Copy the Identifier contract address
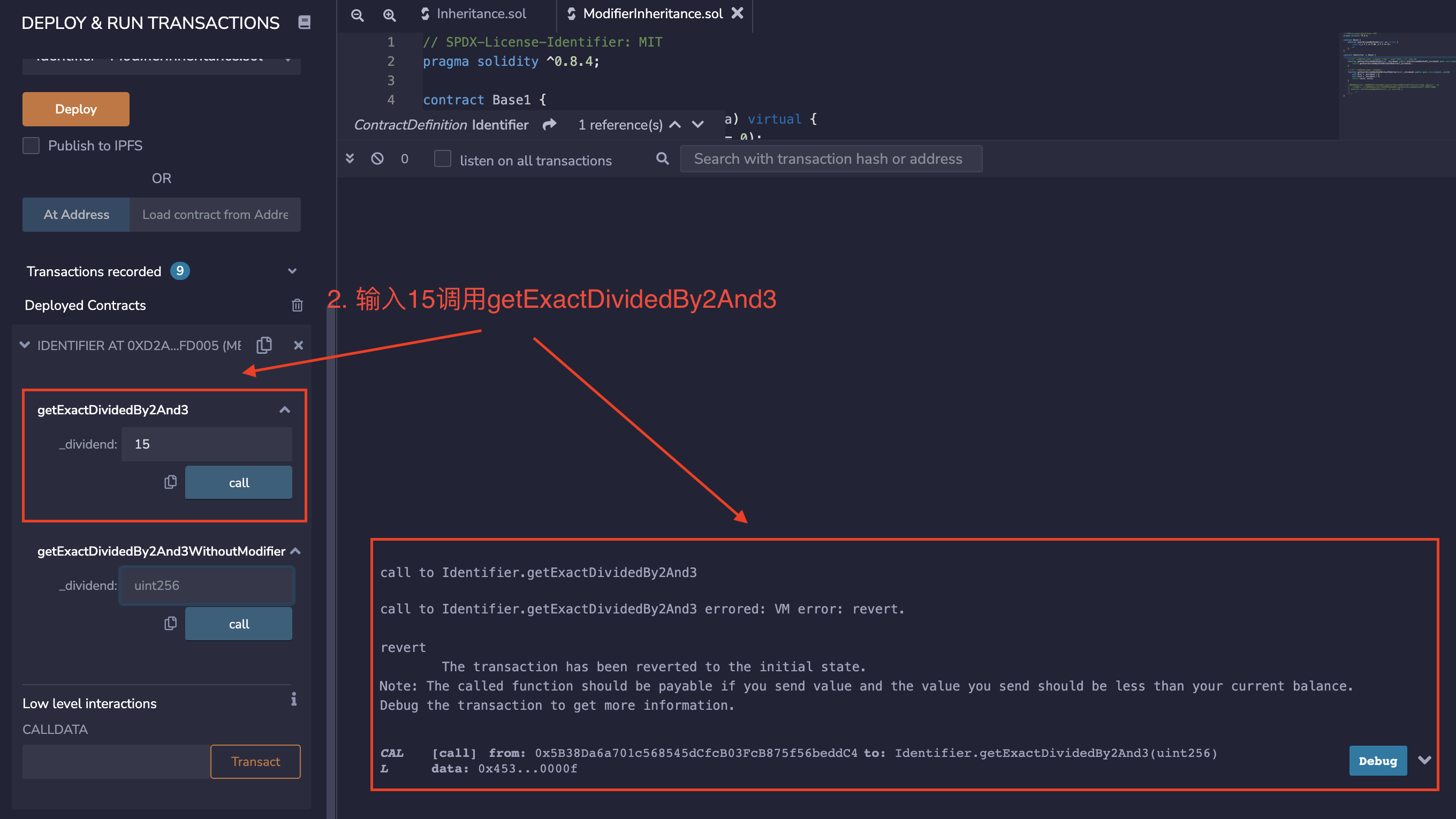 264,345
